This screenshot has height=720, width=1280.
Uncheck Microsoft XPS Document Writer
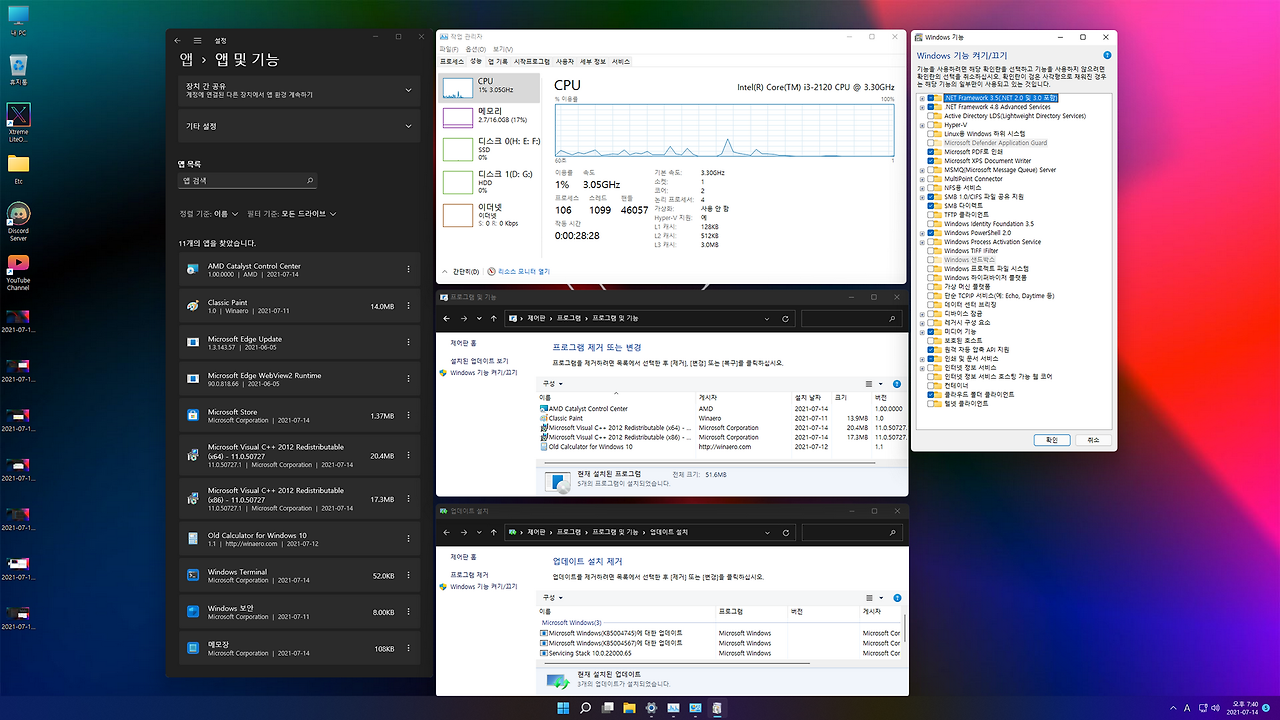930,161
